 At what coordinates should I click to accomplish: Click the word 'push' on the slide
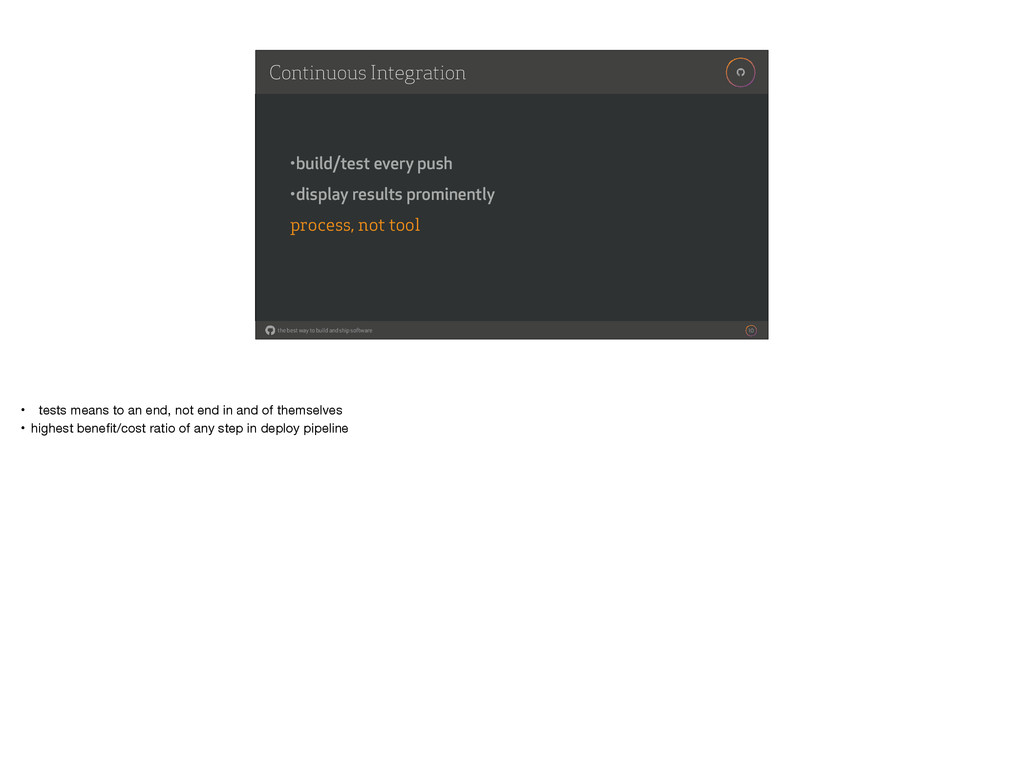(434, 164)
